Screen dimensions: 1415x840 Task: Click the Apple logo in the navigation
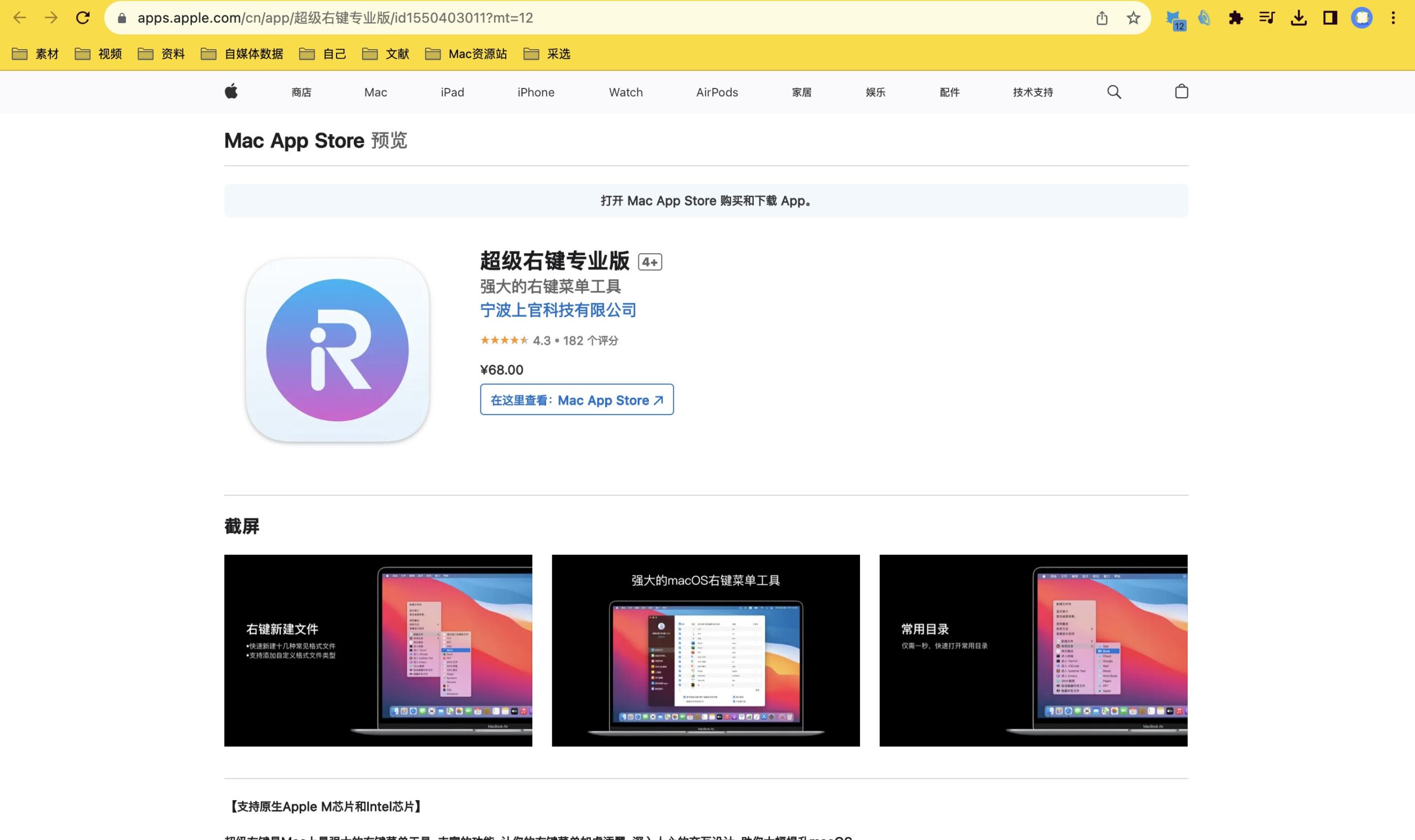click(x=232, y=91)
